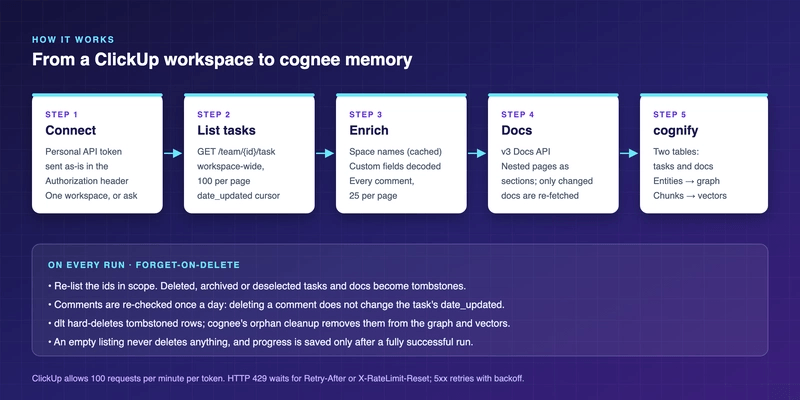Click the text 'sections; only changed'
800x400 pixels.
click(547, 181)
